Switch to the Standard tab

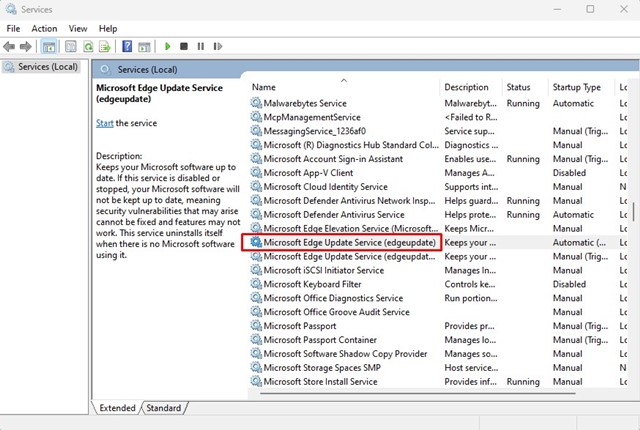pyautogui.click(x=163, y=408)
